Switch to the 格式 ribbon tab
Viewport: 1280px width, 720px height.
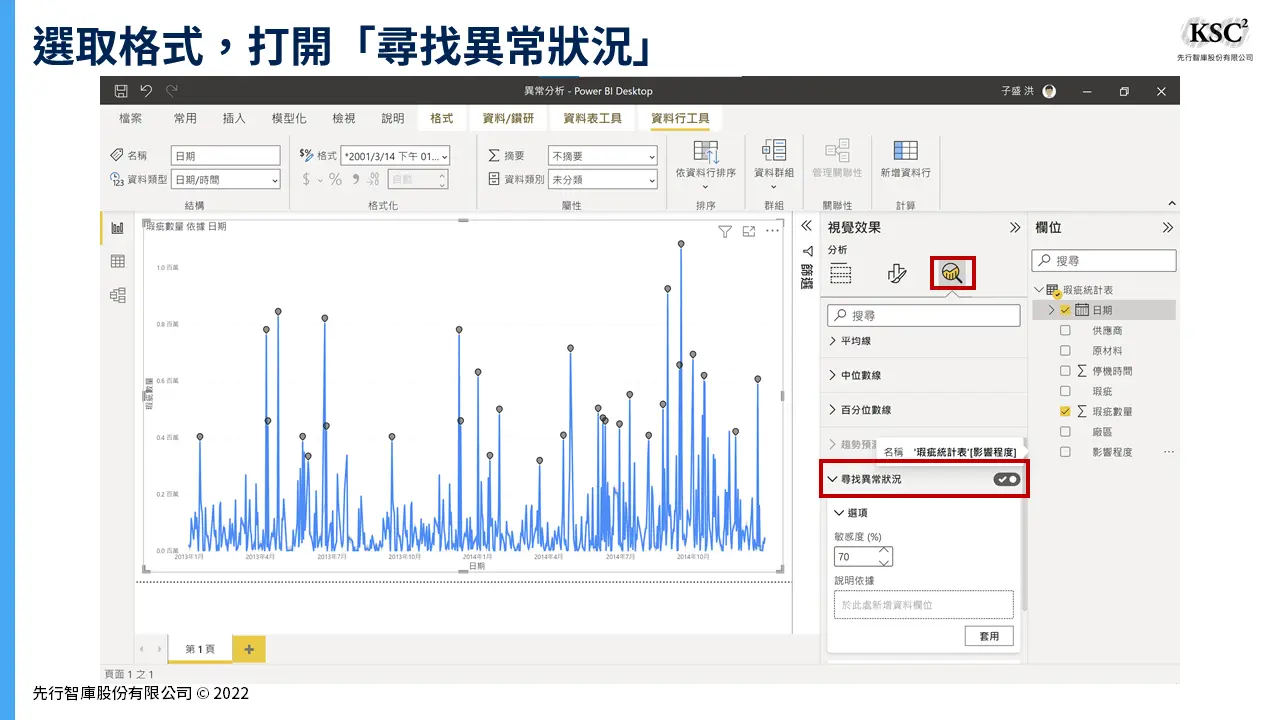(442, 118)
